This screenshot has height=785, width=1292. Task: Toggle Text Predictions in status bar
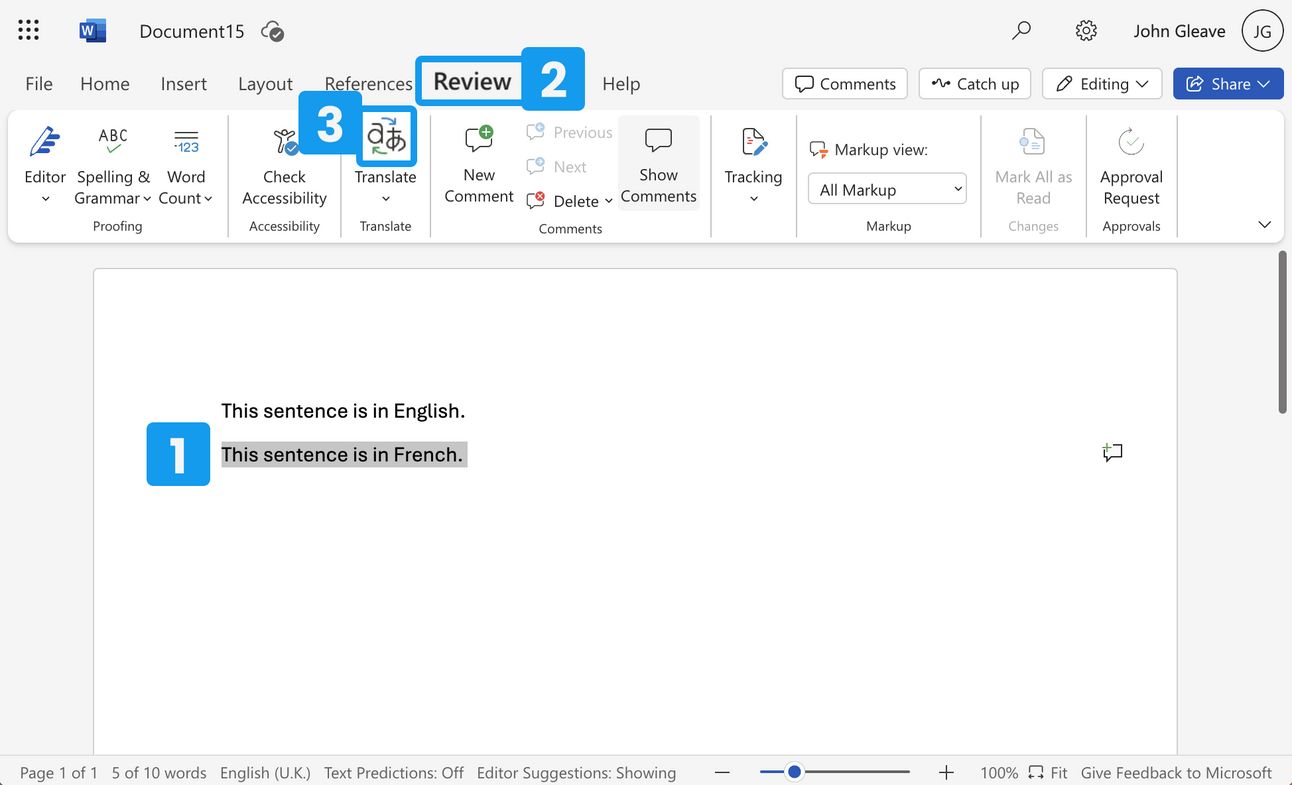(394, 772)
